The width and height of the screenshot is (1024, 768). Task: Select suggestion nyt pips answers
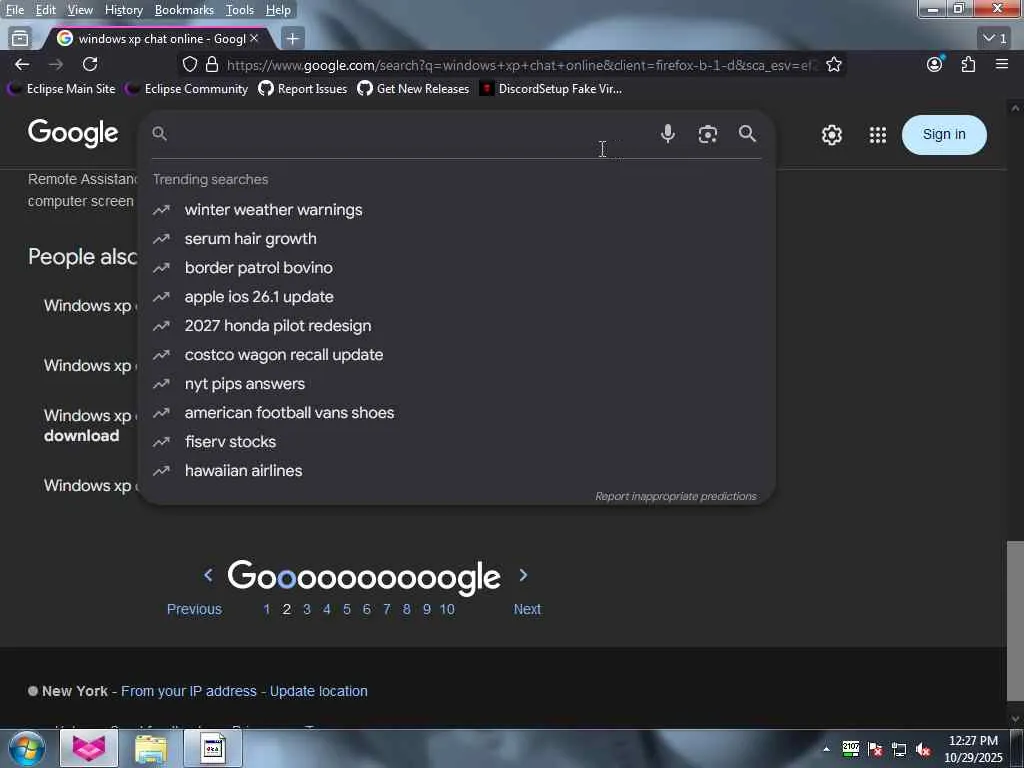click(x=457, y=383)
